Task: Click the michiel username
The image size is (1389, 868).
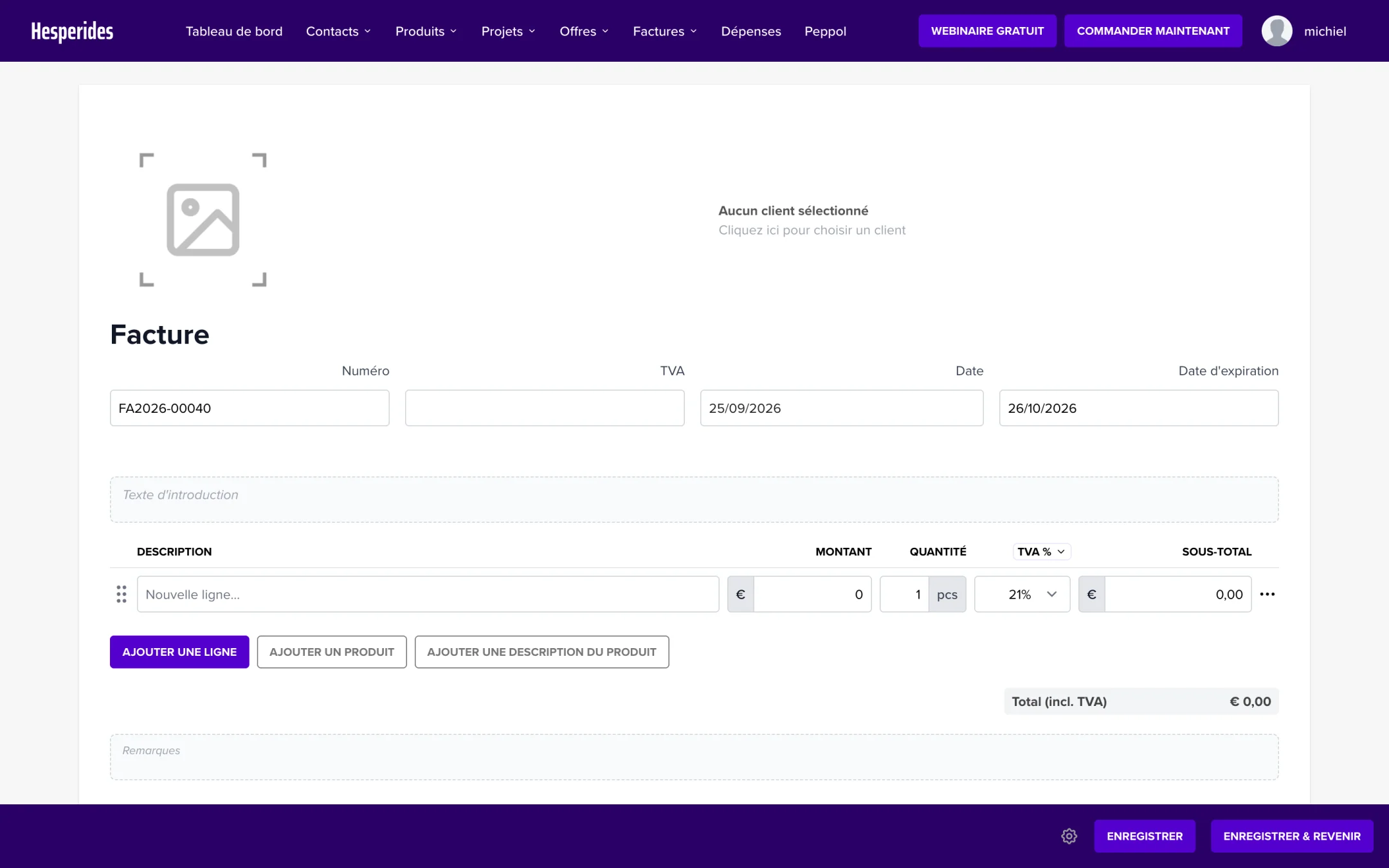Action: click(1325, 31)
